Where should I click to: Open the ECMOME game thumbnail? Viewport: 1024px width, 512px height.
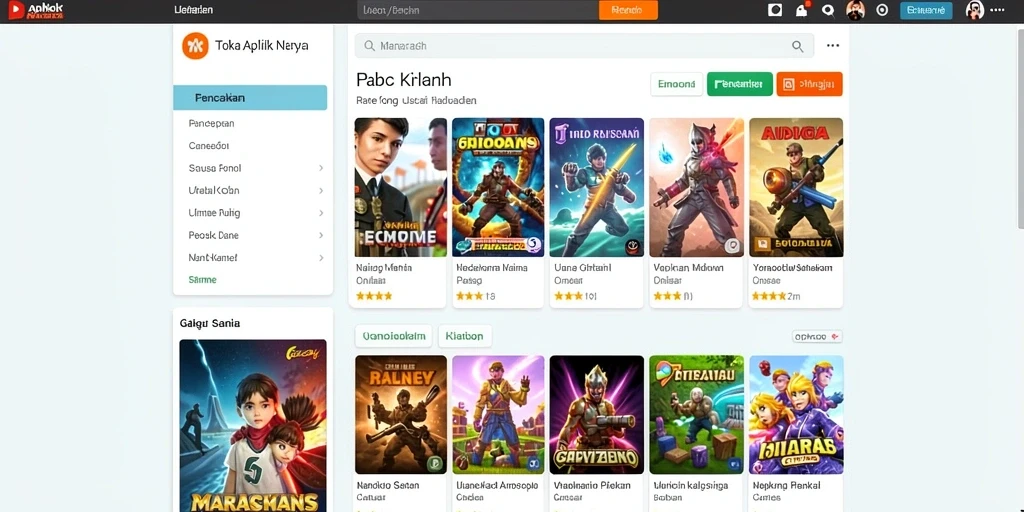click(x=400, y=187)
